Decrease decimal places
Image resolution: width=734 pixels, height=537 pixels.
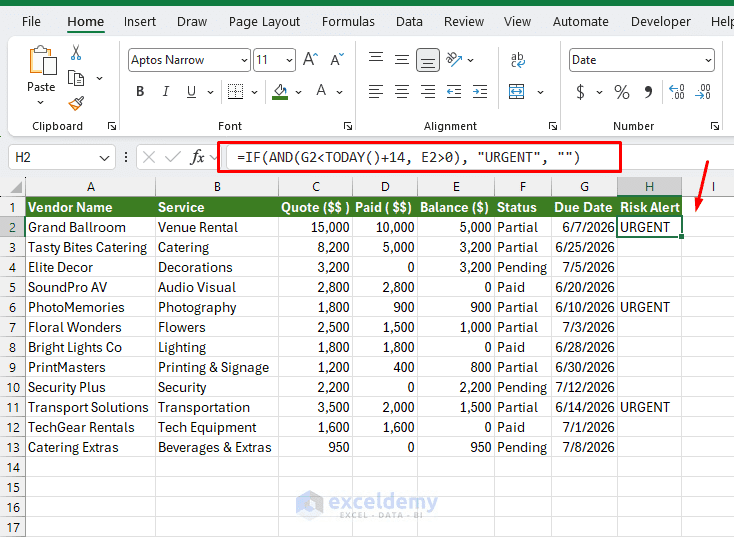[703, 92]
